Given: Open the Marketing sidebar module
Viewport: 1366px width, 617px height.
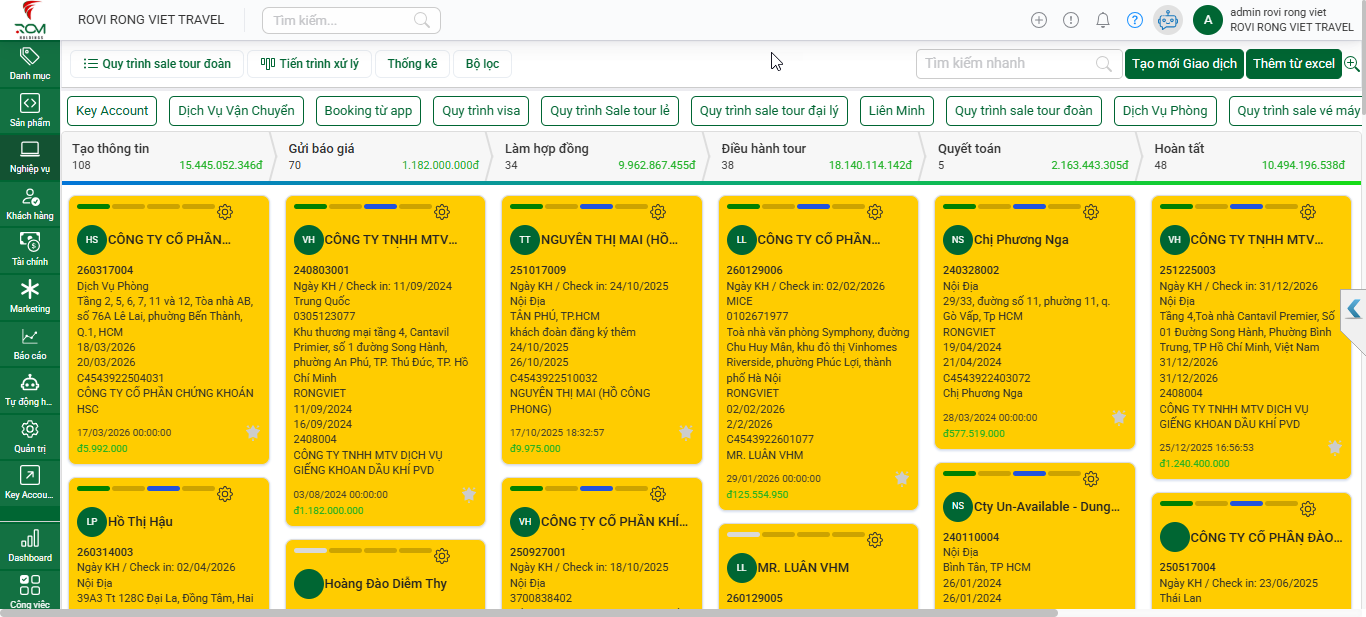Looking at the screenshot, I should point(29,298).
